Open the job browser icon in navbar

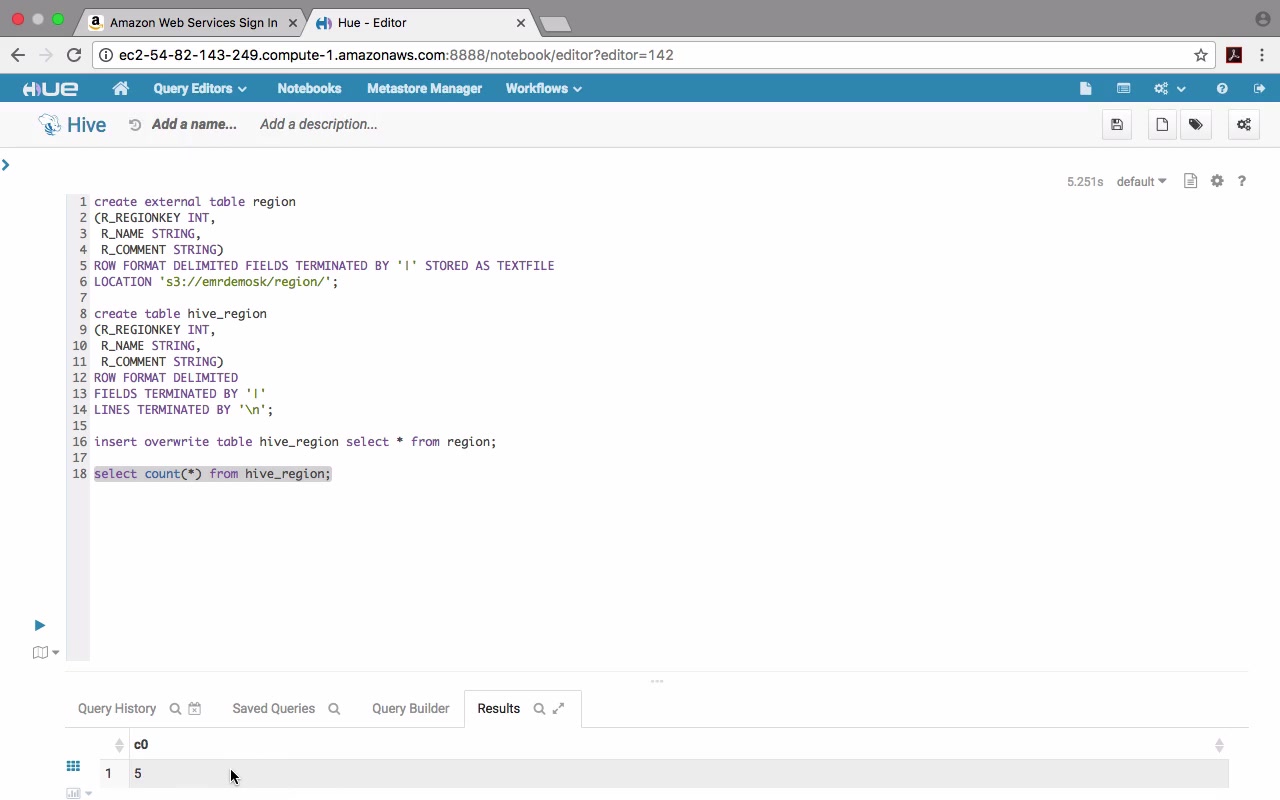[x=1123, y=88]
